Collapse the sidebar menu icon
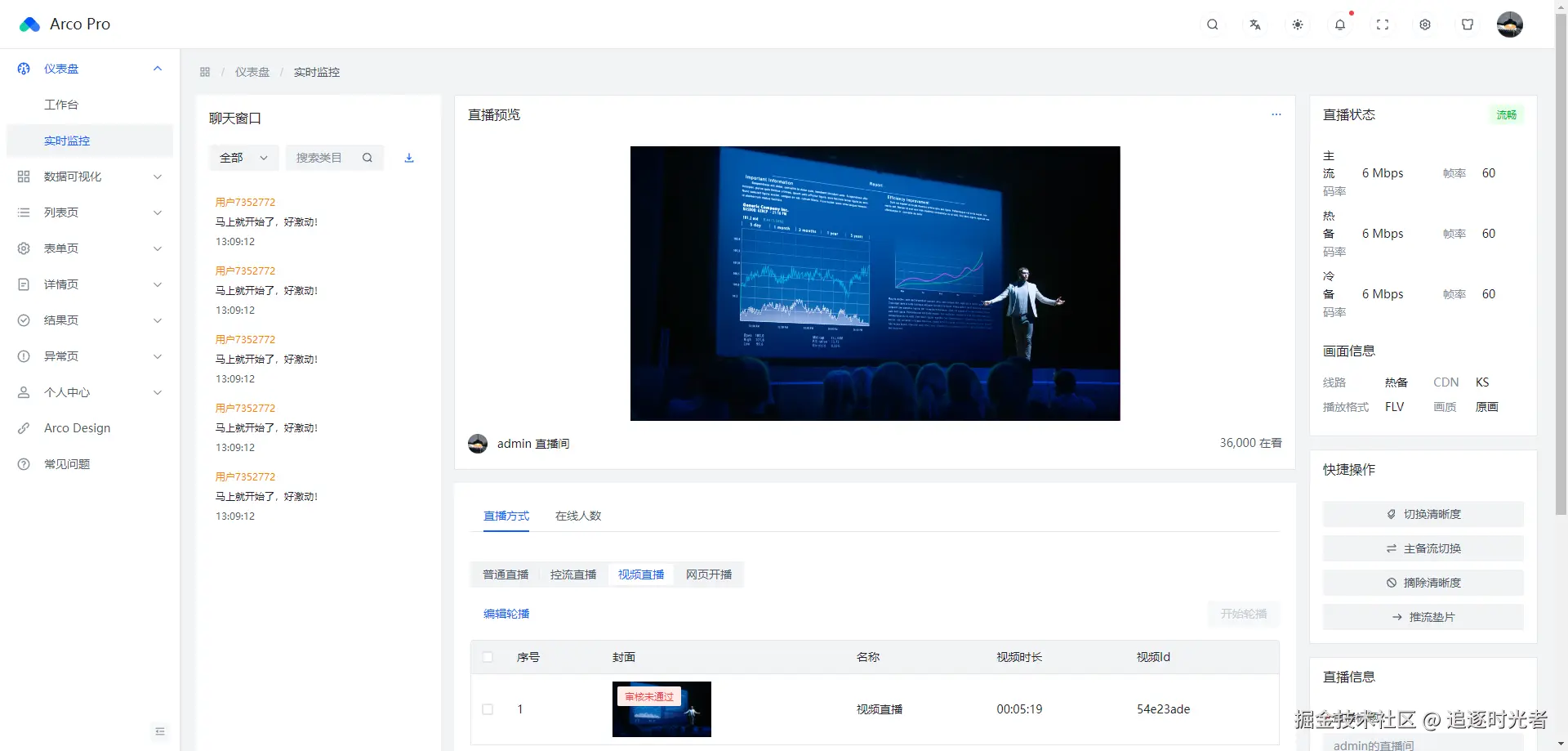Viewport: 1568px width, 751px height. [x=160, y=731]
